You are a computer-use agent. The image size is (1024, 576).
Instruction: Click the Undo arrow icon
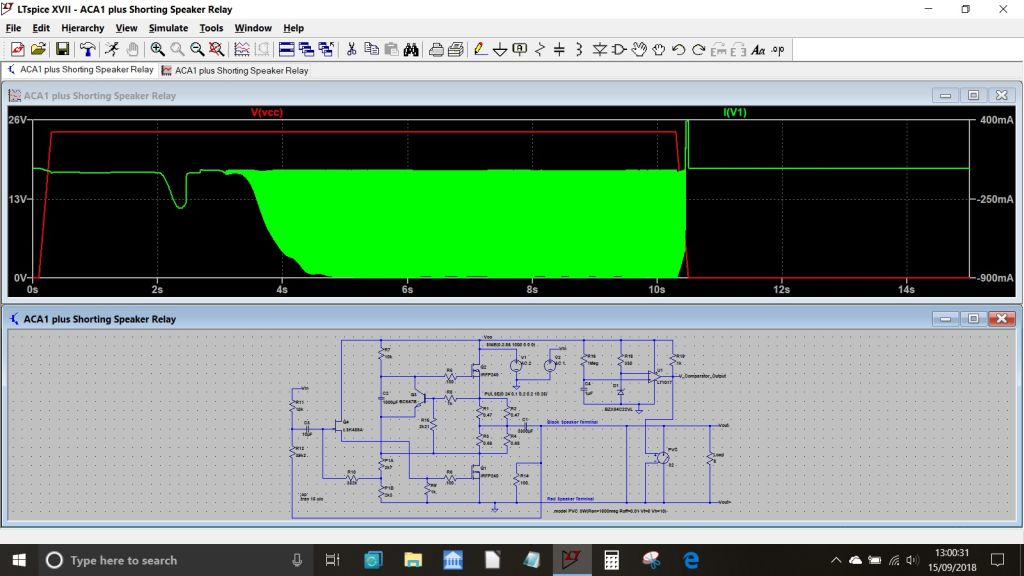pyautogui.click(x=679, y=50)
